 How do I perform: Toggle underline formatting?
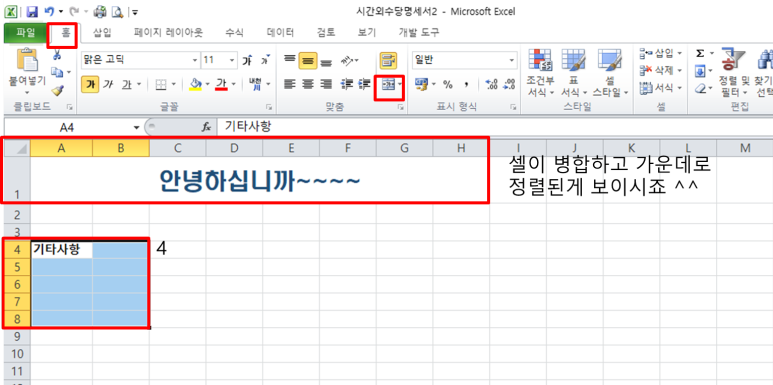coord(127,84)
